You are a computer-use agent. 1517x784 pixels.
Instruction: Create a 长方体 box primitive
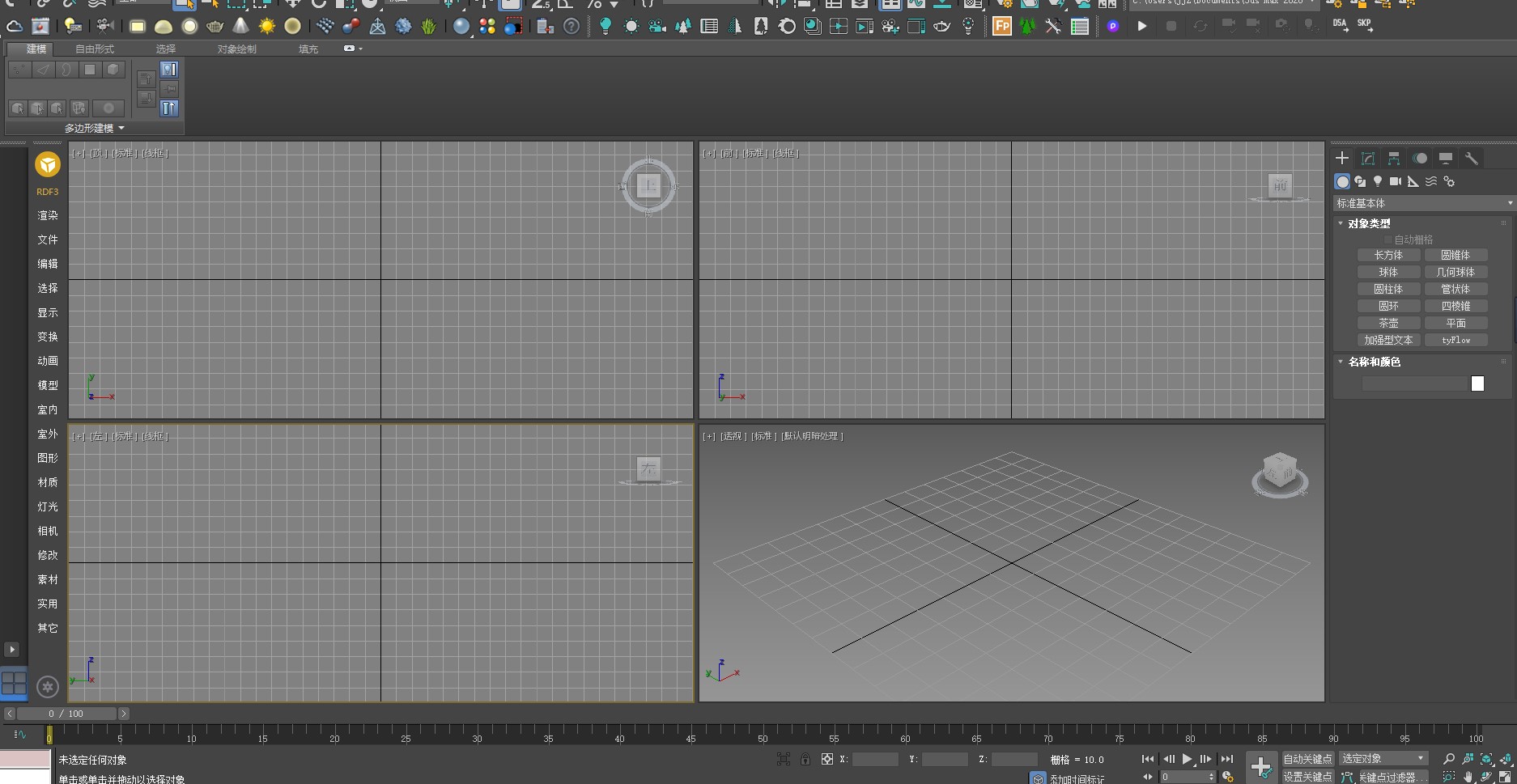click(x=1388, y=255)
